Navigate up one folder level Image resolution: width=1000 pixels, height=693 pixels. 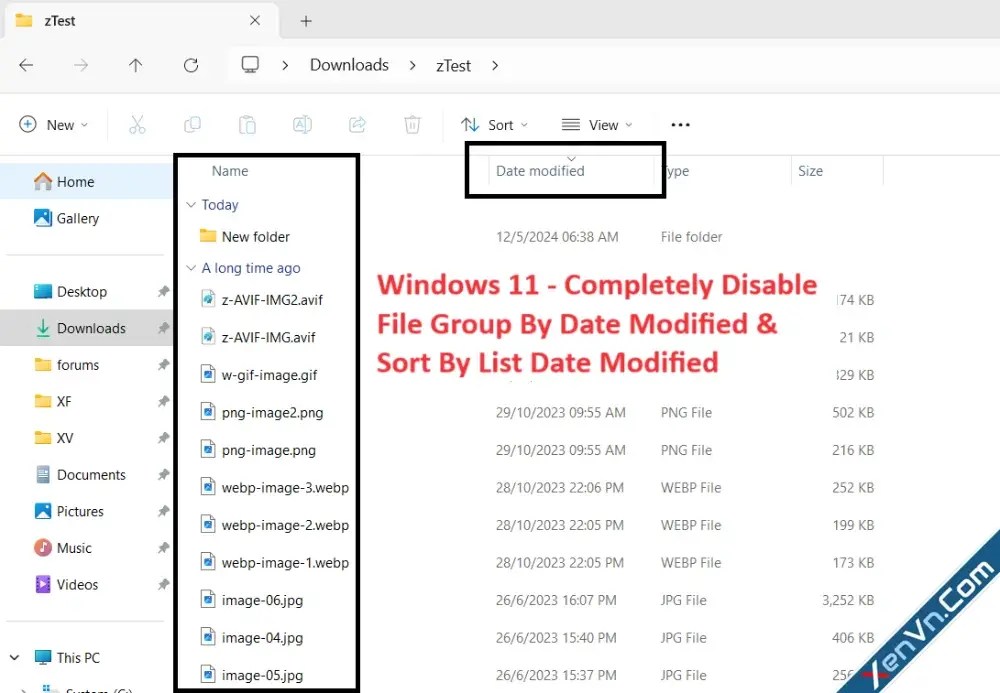click(135, 65)
